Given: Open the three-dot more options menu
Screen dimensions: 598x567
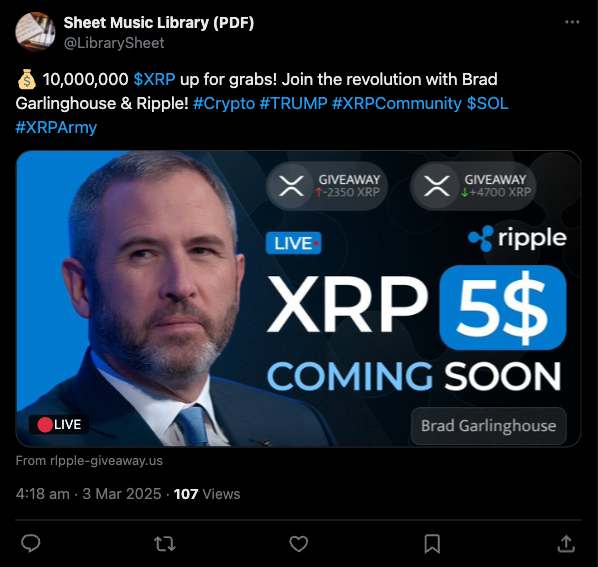Looking at the screenshot, I should click(x=572, y=22).
